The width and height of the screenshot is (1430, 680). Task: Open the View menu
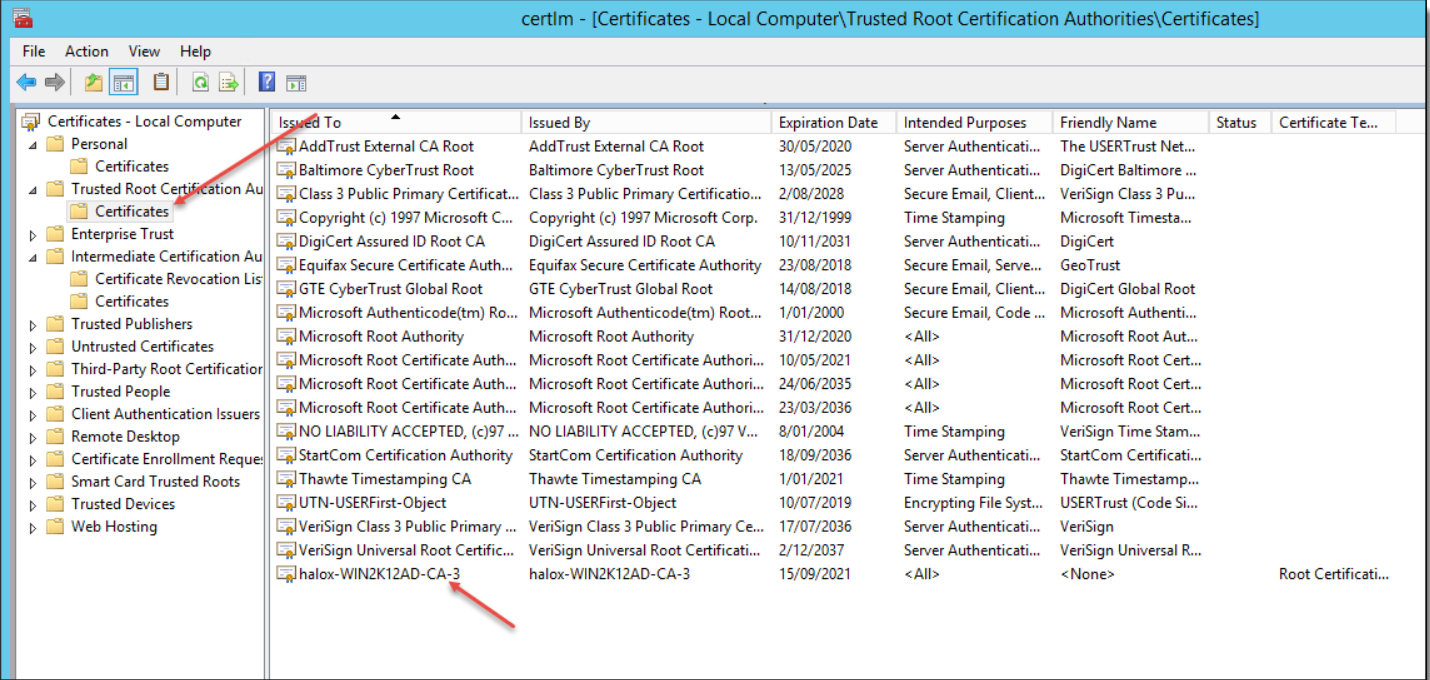(144, 51)
